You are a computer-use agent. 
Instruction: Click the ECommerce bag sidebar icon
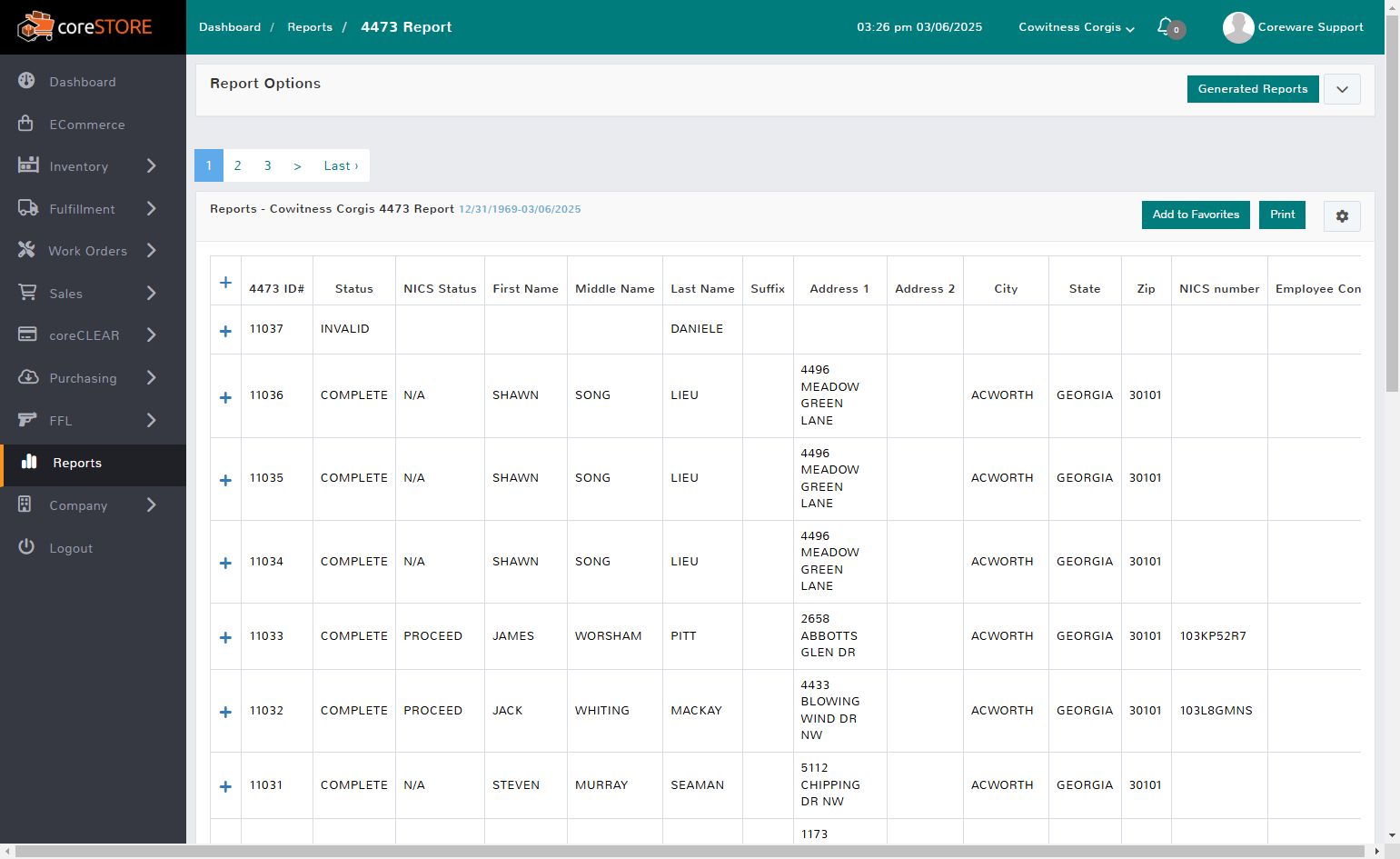pos(26,123)
